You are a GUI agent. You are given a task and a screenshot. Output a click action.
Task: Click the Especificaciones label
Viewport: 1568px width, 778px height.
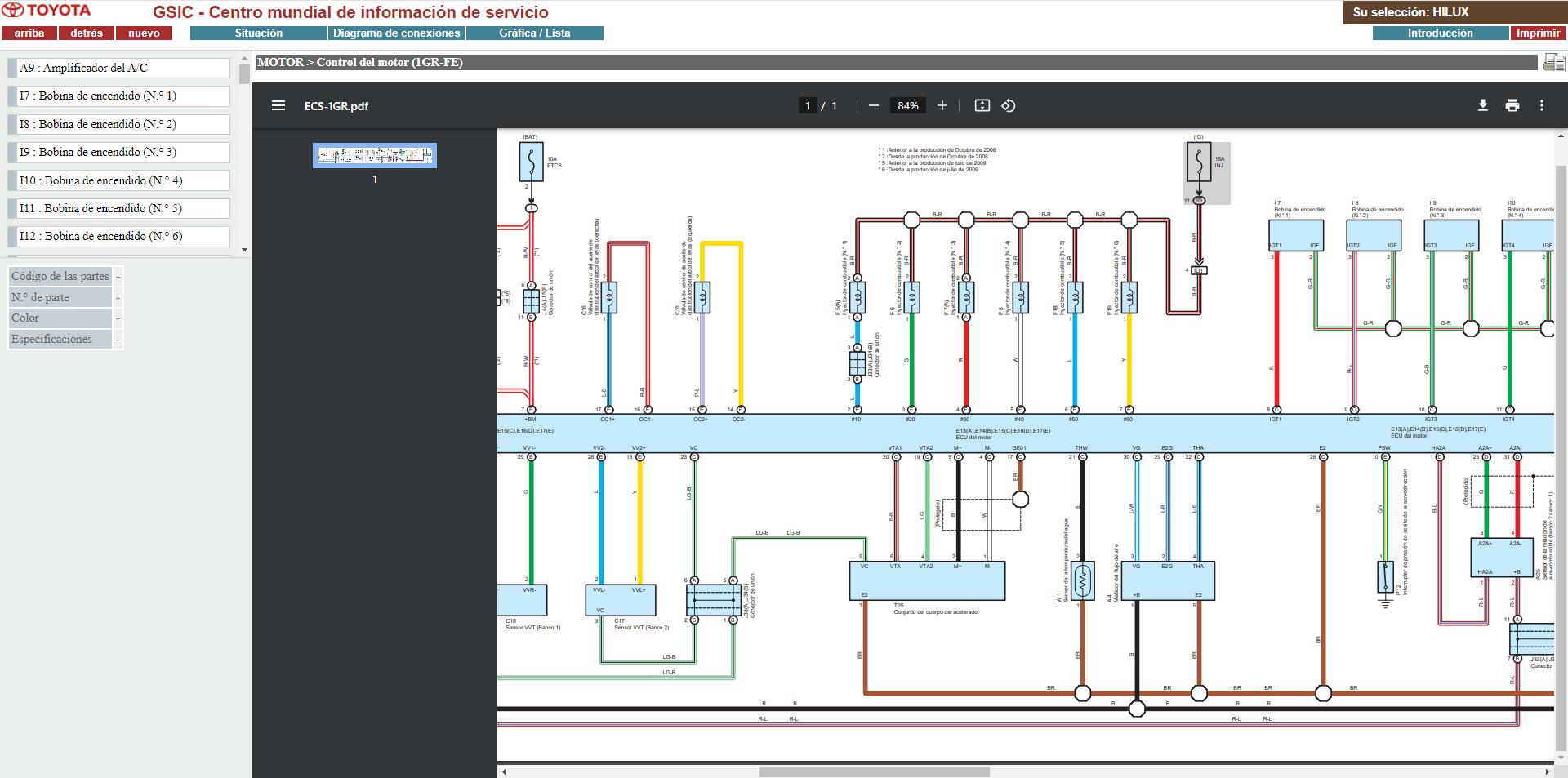pos(60,339)
